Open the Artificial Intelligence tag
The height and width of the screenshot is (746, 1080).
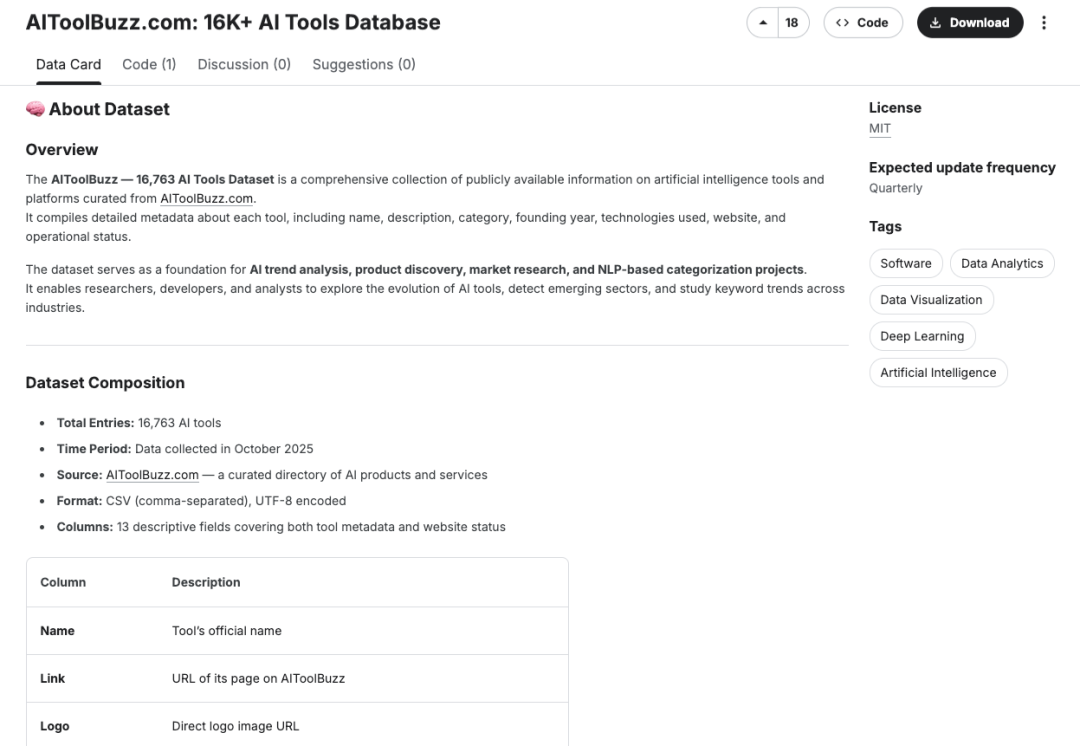click(x=938, y=373)
